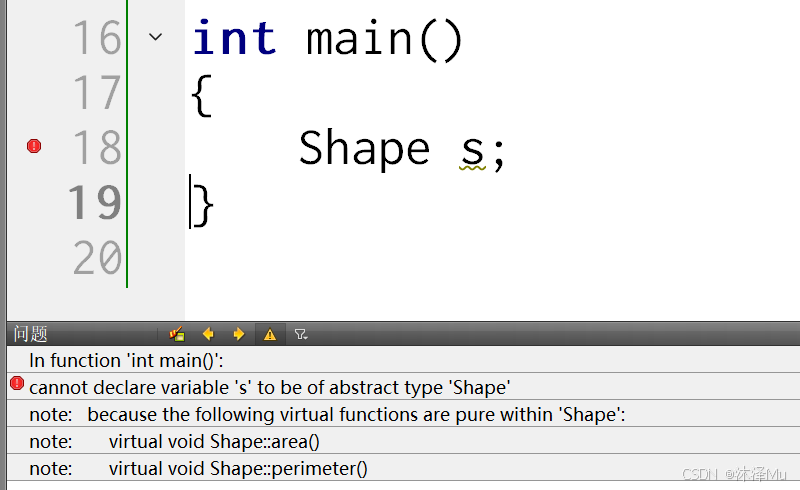The height and width of the screenshot is (490, 800).
Task: Click the opening brace on line 17
Action: point(202,95)
